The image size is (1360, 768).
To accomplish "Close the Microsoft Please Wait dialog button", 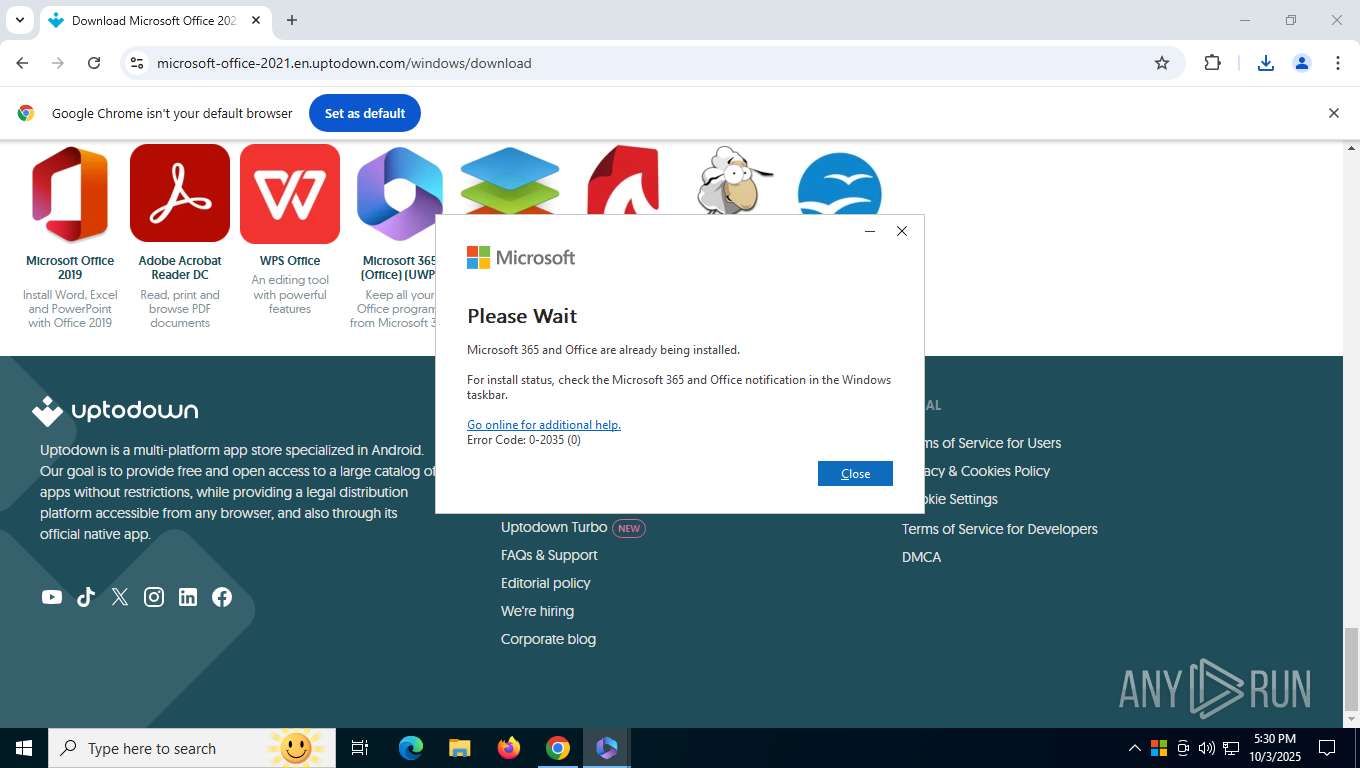I will 855,474.
